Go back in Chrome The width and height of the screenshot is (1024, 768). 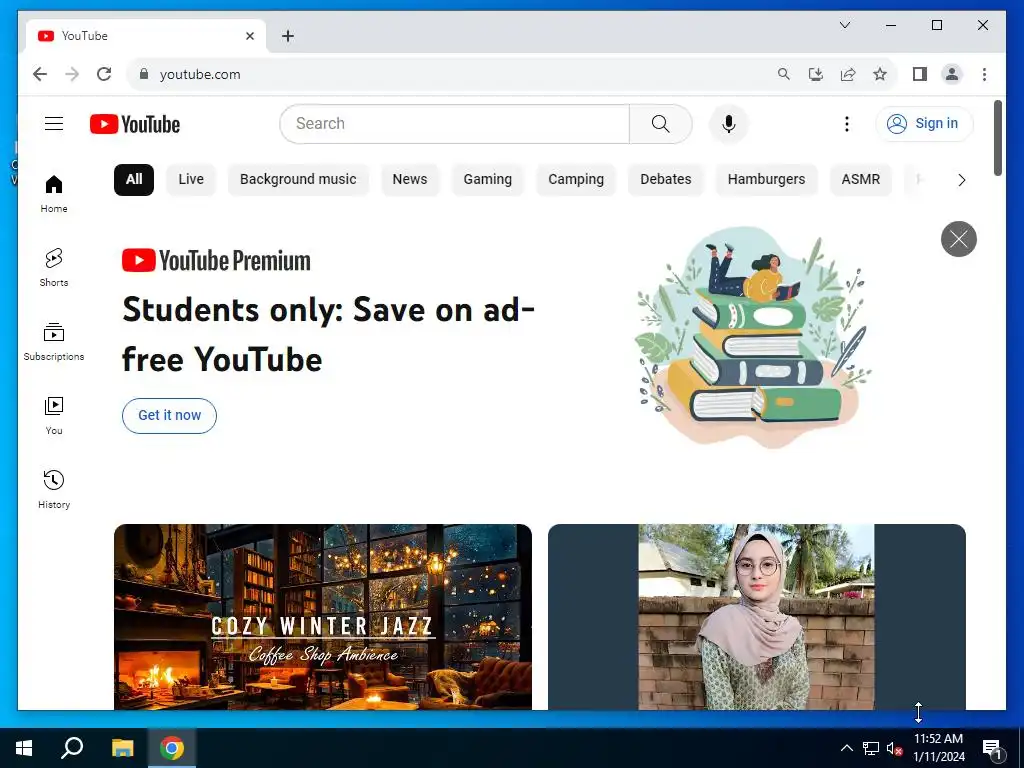(x=40, y=74)
